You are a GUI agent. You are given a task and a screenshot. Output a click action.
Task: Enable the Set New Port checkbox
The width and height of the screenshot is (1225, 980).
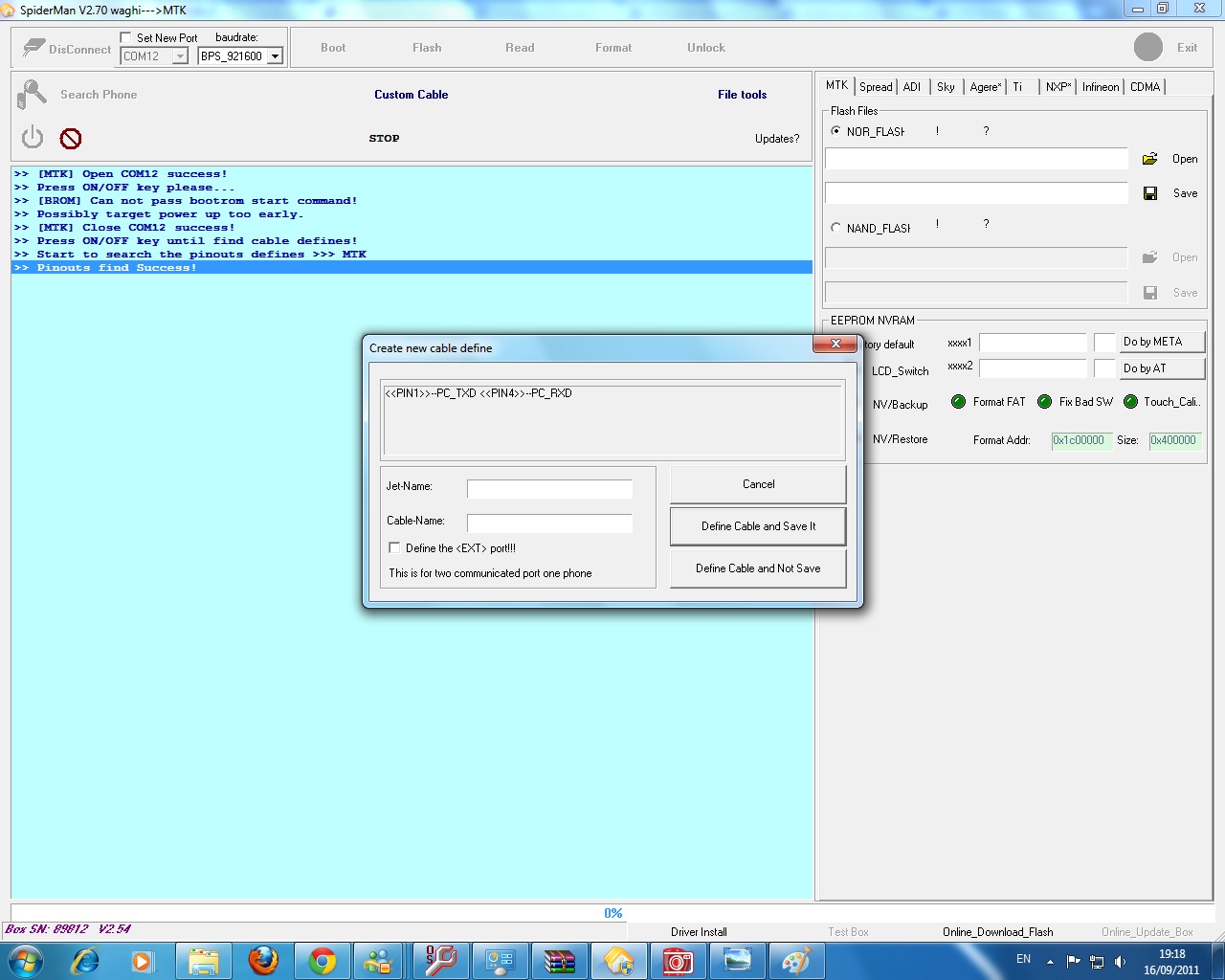[125, 37]
